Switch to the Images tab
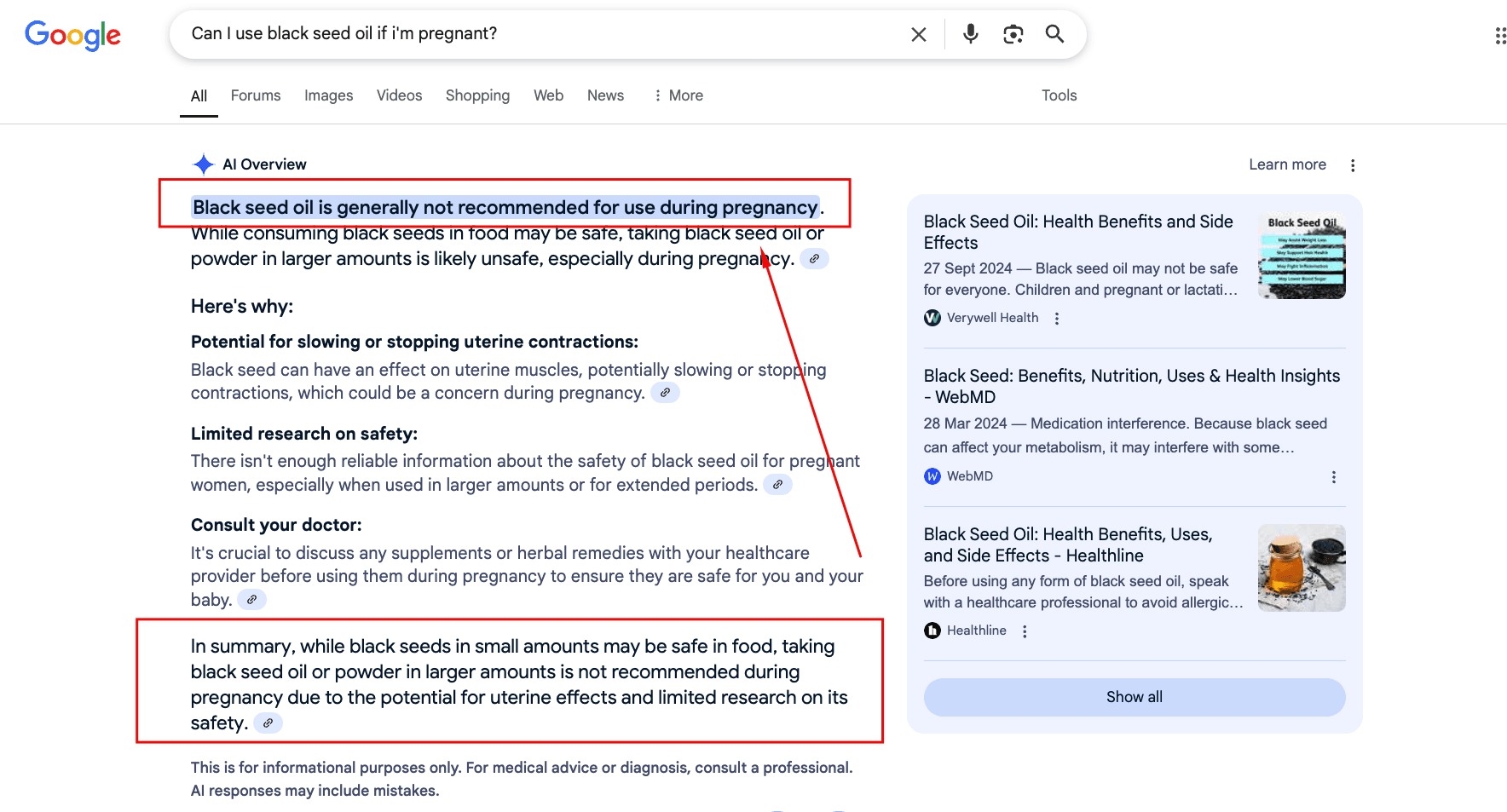Screen dimensions: 1507x812 (x=328, y=95)
